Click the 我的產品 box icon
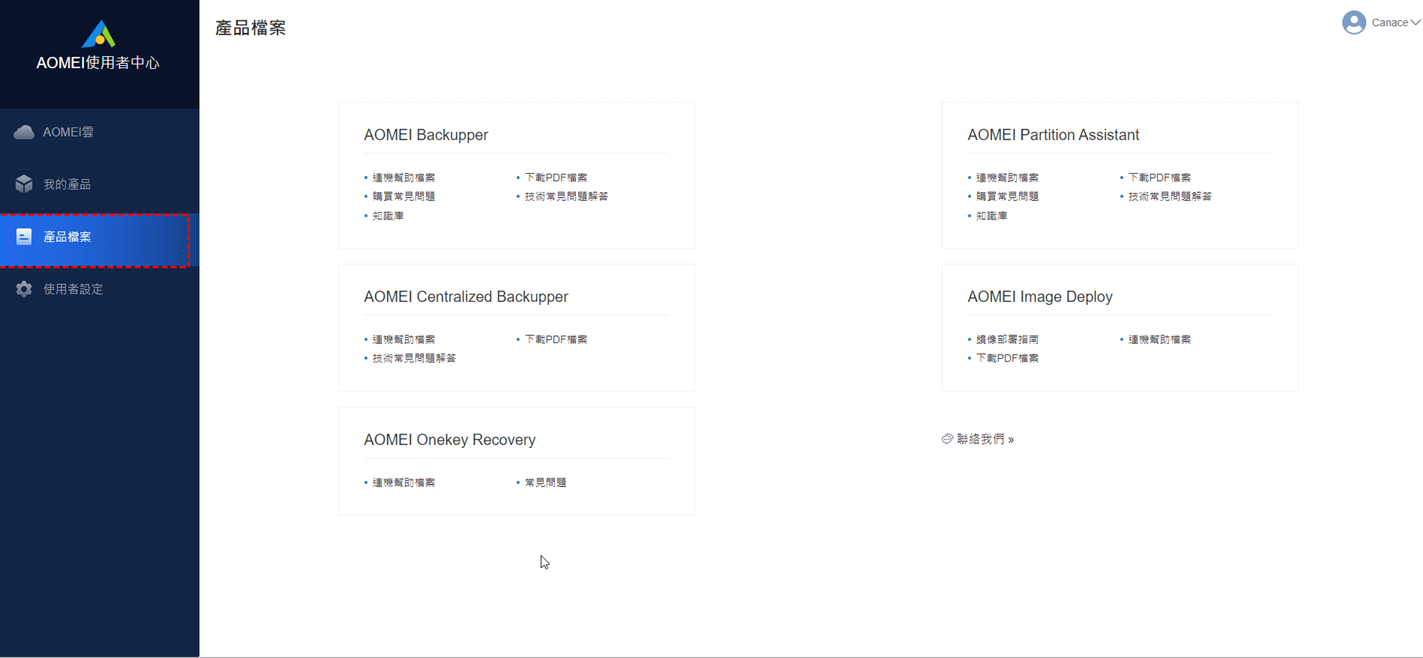1423x658 pixels. click(24, 184)
